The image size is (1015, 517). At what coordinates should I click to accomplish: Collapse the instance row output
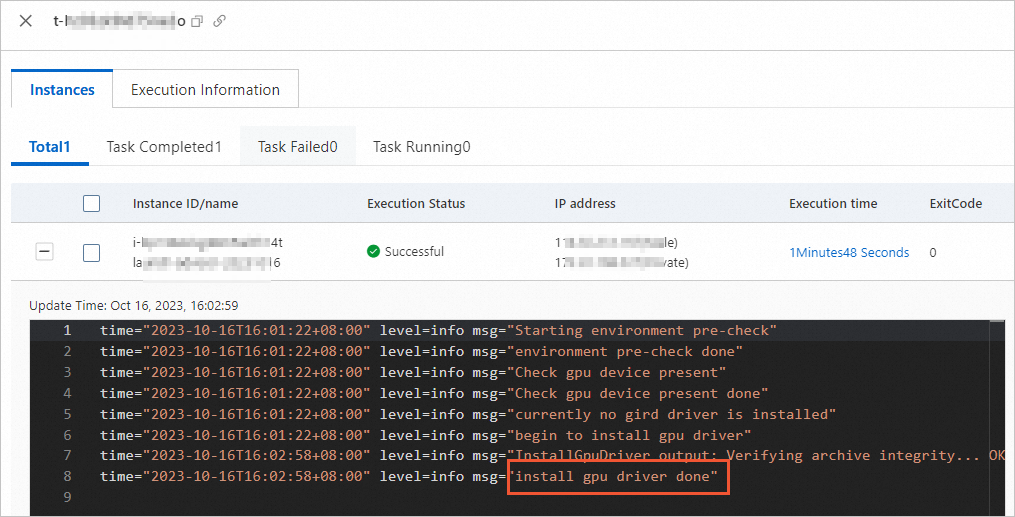click(x=44, y=252)
